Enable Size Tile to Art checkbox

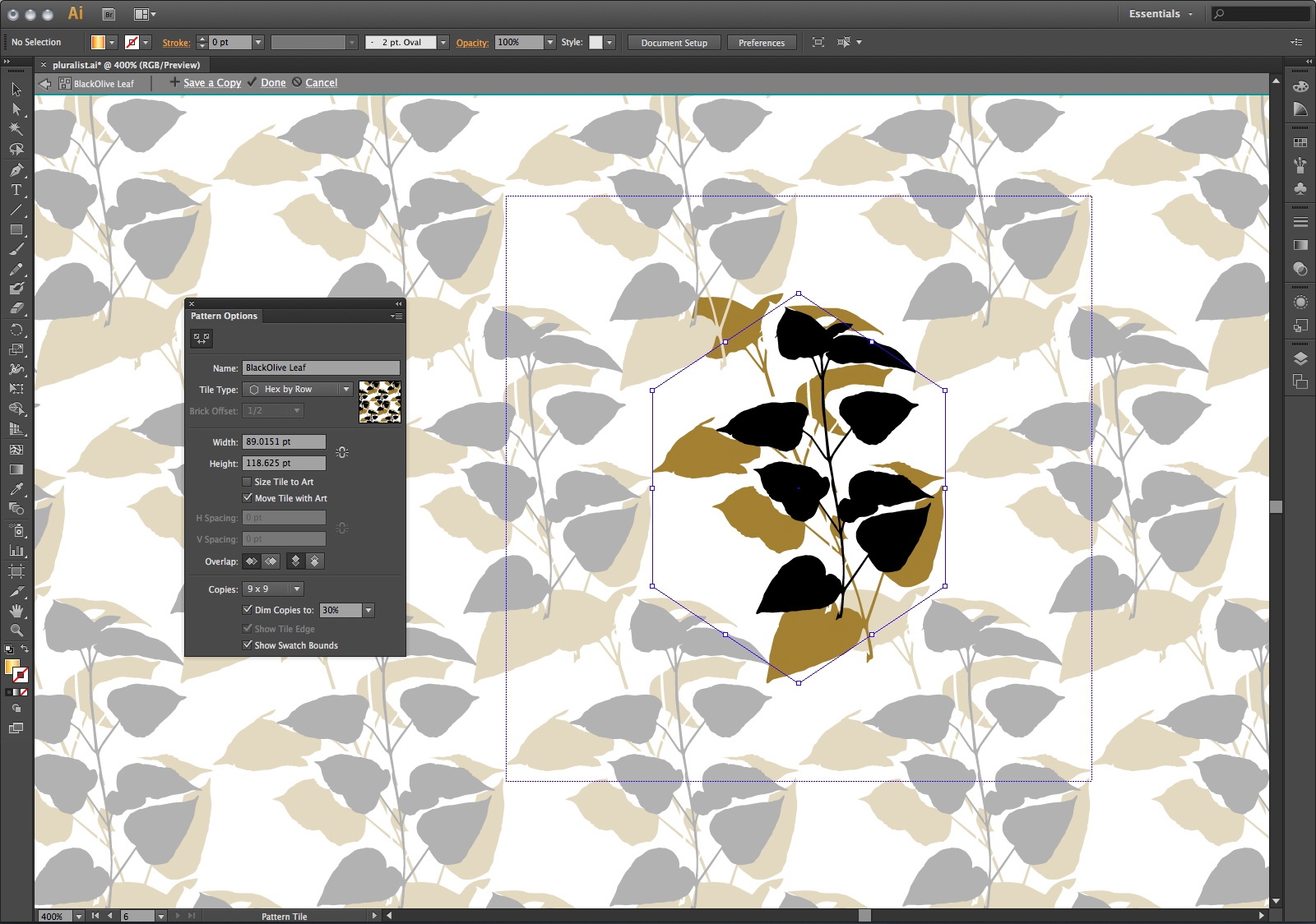click(x=248, y=482)
